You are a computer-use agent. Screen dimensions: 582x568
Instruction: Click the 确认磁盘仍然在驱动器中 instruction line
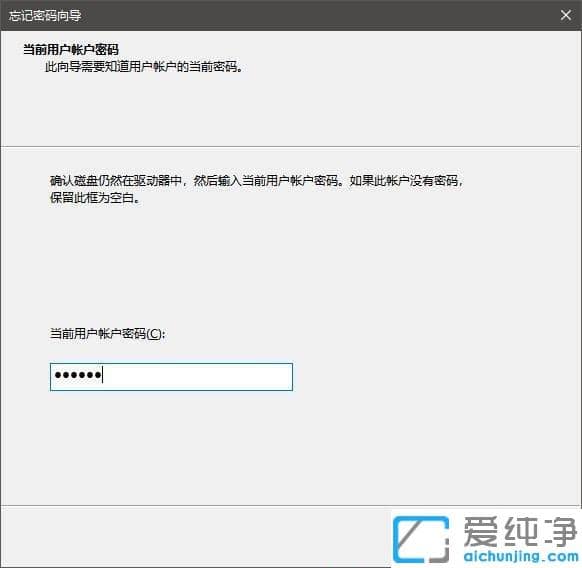(256, 181)
